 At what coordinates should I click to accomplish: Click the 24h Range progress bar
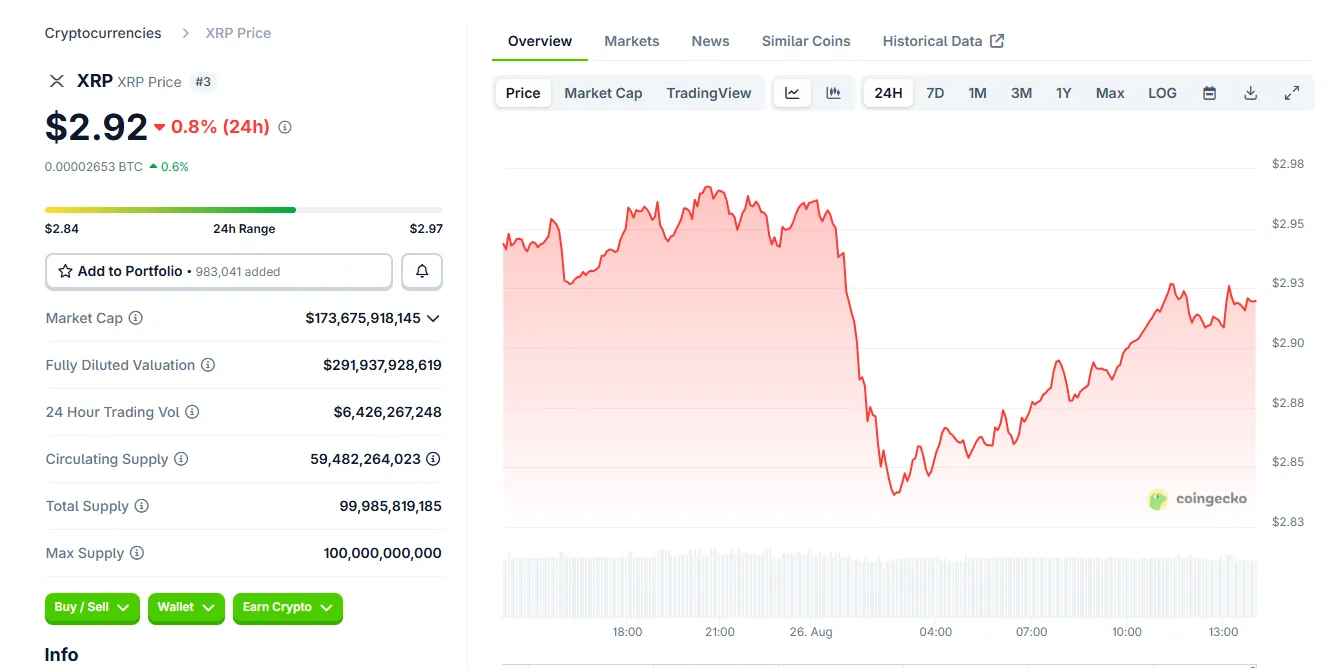243,210
